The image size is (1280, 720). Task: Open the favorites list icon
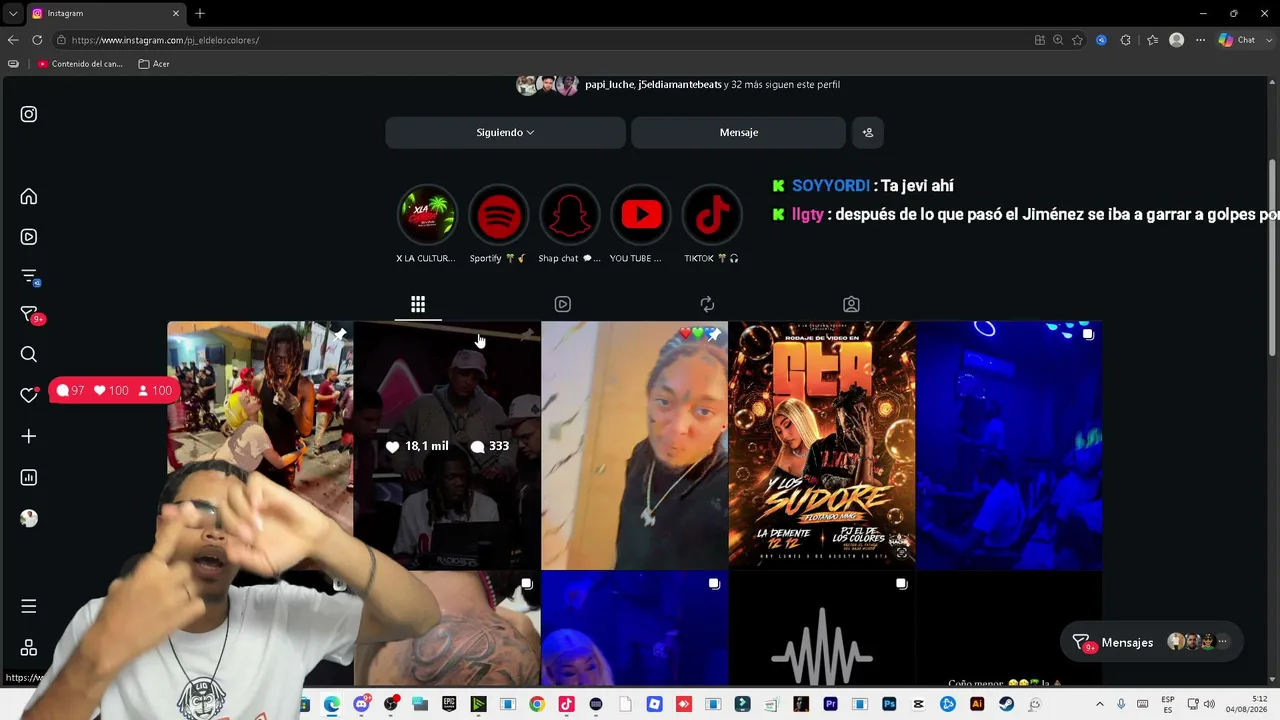point(1152,40)
